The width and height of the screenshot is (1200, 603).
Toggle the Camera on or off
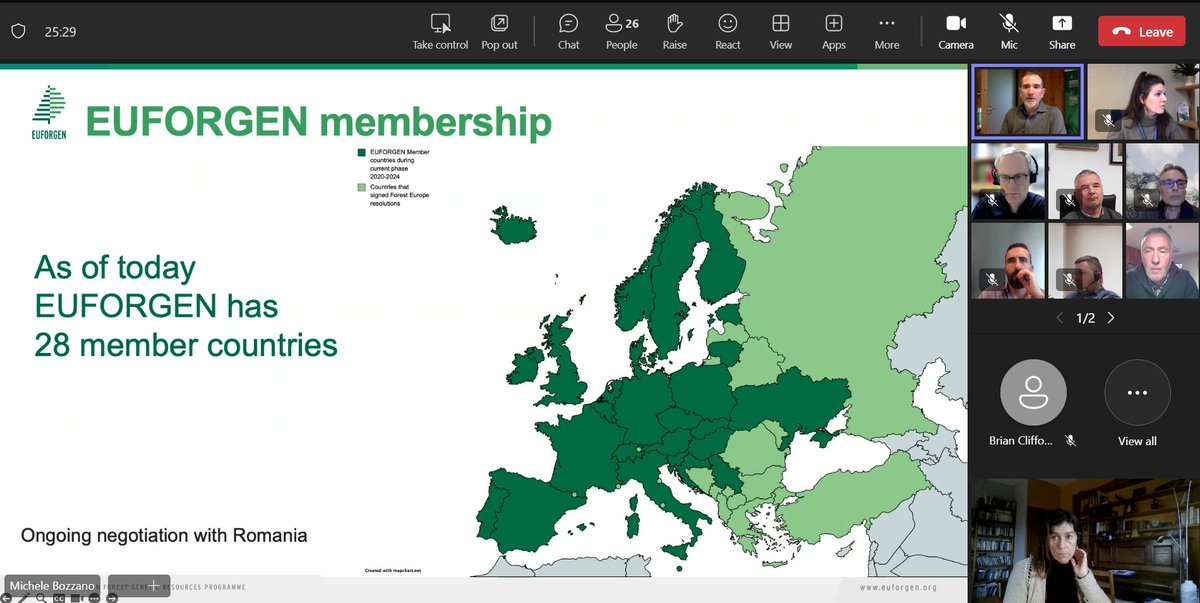956,31
